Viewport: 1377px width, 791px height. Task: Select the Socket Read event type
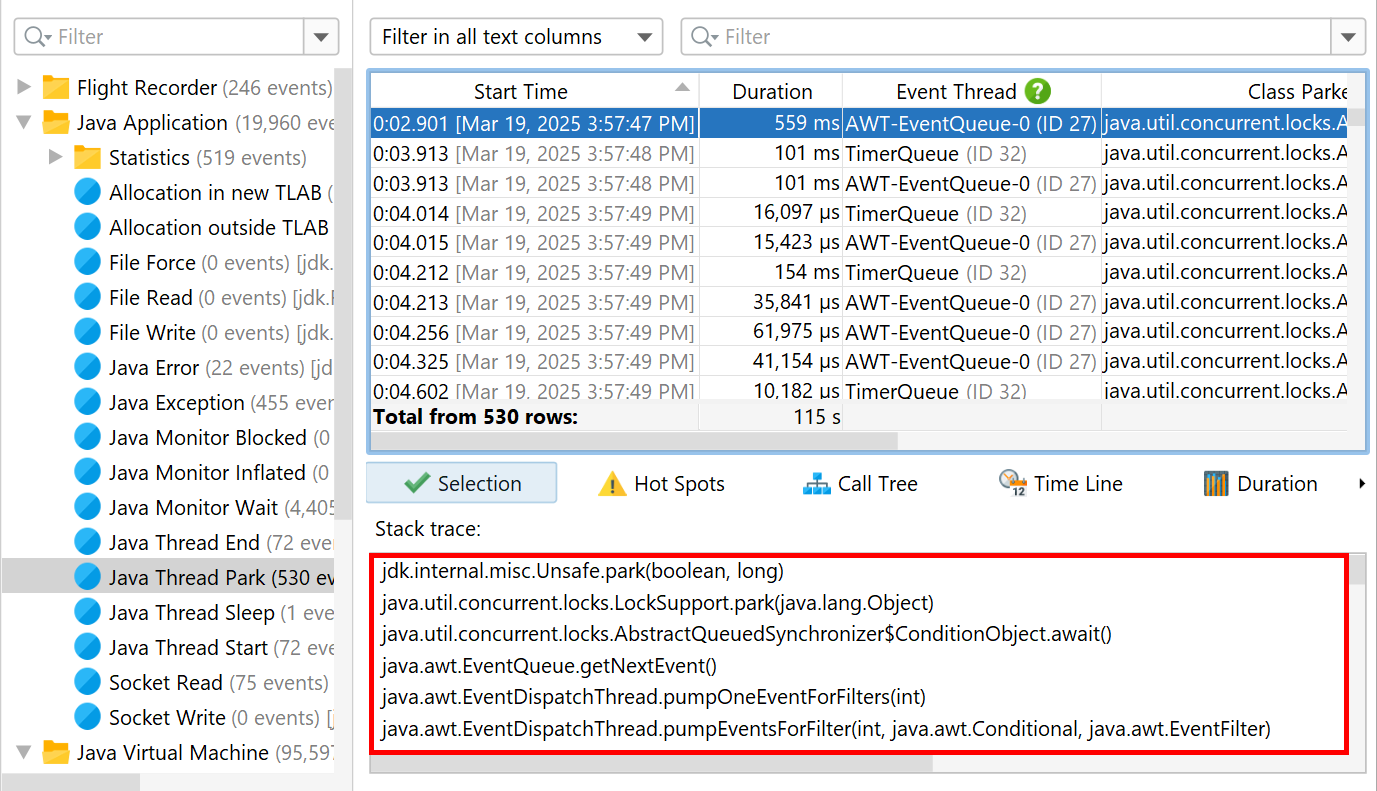click(x=165, y=683)
